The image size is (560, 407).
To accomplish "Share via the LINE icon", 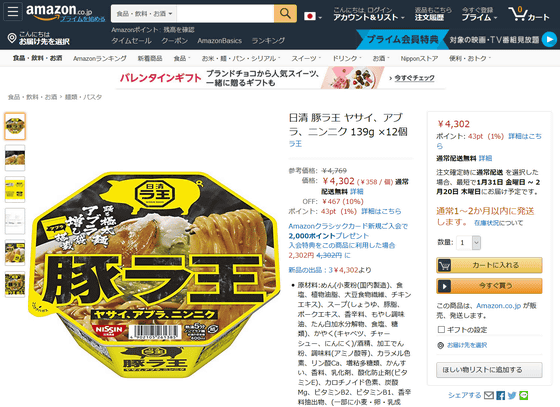I will [524, 395].
